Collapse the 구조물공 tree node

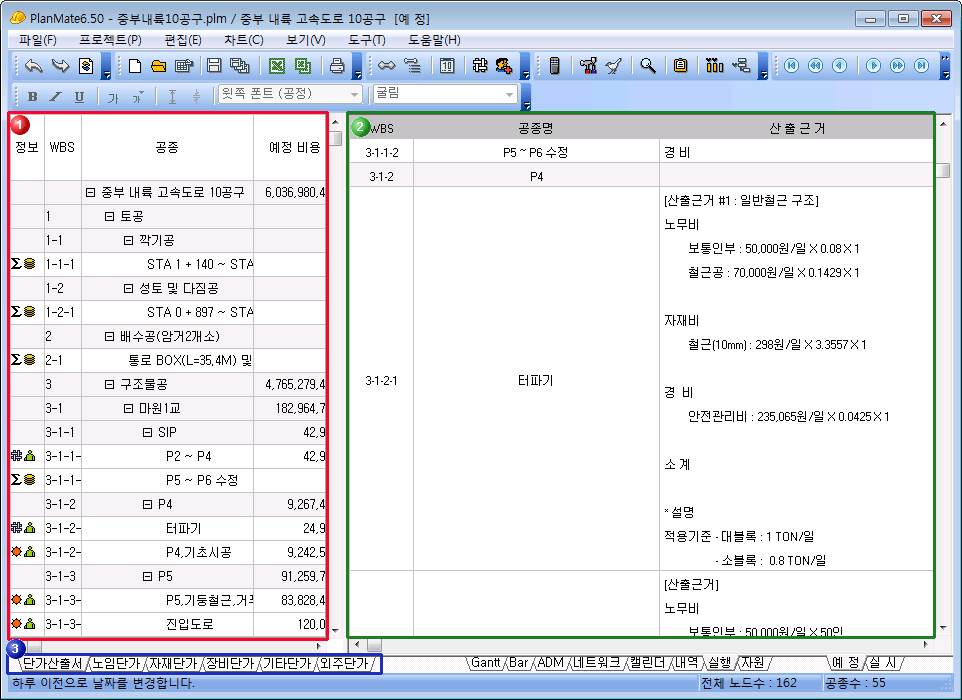pos(110,385)
